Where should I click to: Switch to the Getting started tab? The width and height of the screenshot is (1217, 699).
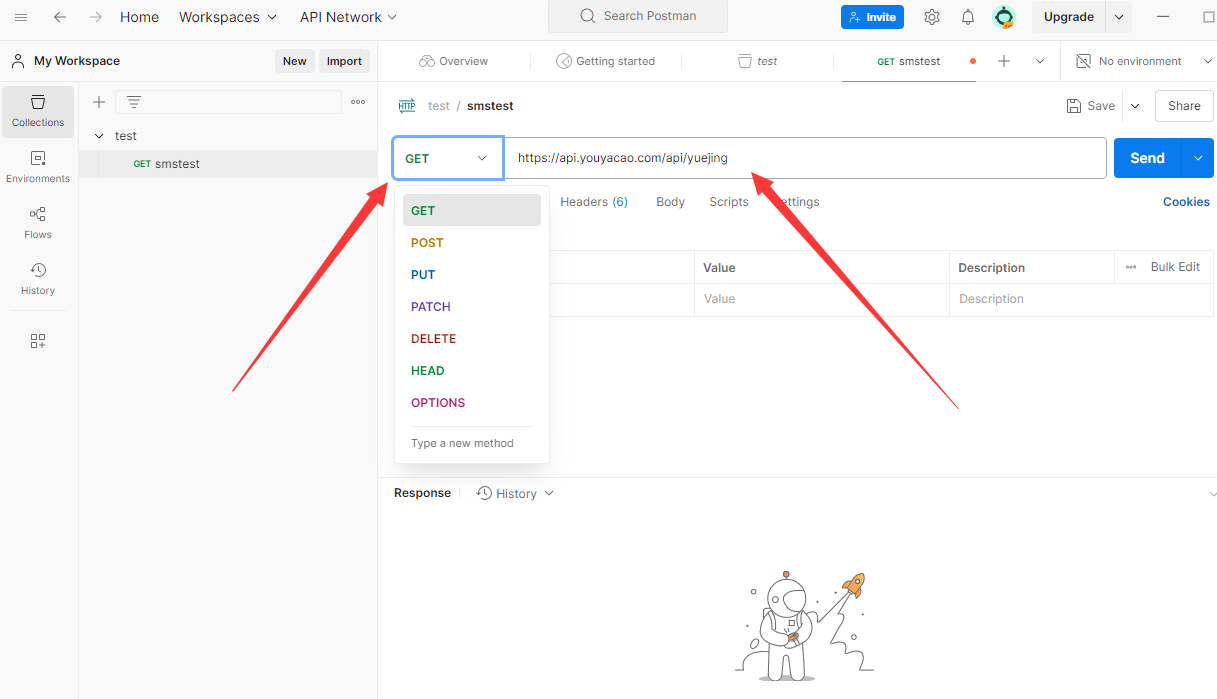605,61
